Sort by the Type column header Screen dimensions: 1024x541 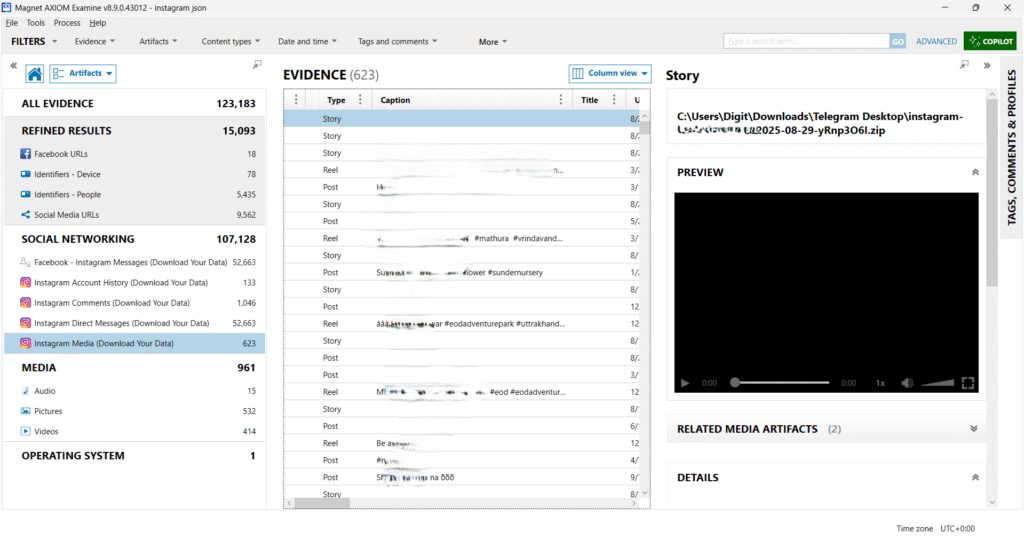[x=336, y=100]
